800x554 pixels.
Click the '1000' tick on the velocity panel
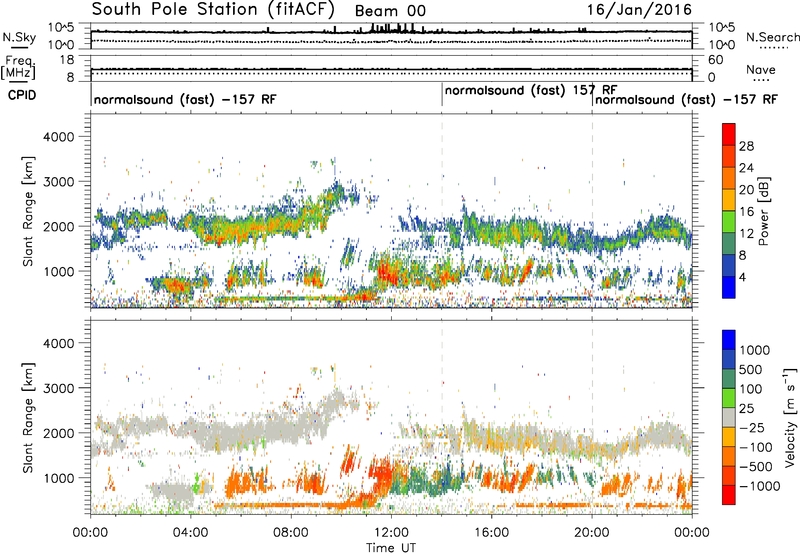point(59,478)
